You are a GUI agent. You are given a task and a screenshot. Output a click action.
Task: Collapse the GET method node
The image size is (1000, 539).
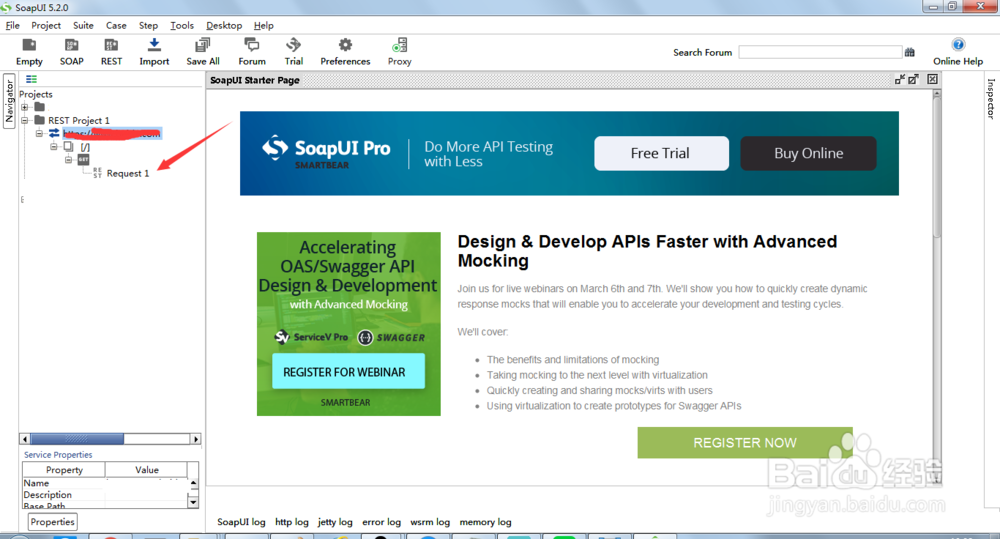pos(69,159)
